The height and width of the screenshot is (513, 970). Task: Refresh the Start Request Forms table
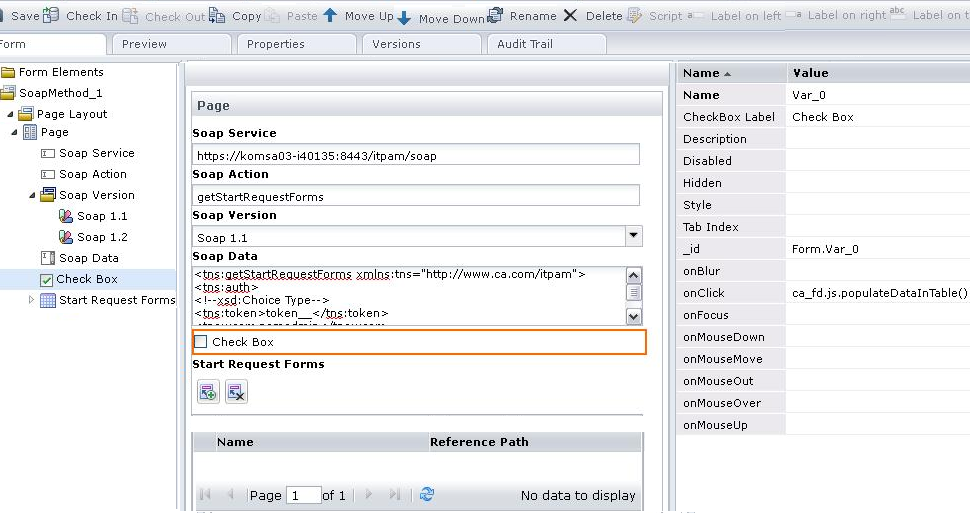click(x=427, y=495)
